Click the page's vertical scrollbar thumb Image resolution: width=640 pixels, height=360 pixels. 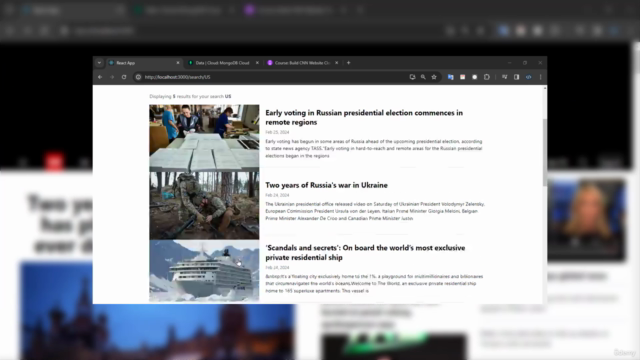pos(544,153)
